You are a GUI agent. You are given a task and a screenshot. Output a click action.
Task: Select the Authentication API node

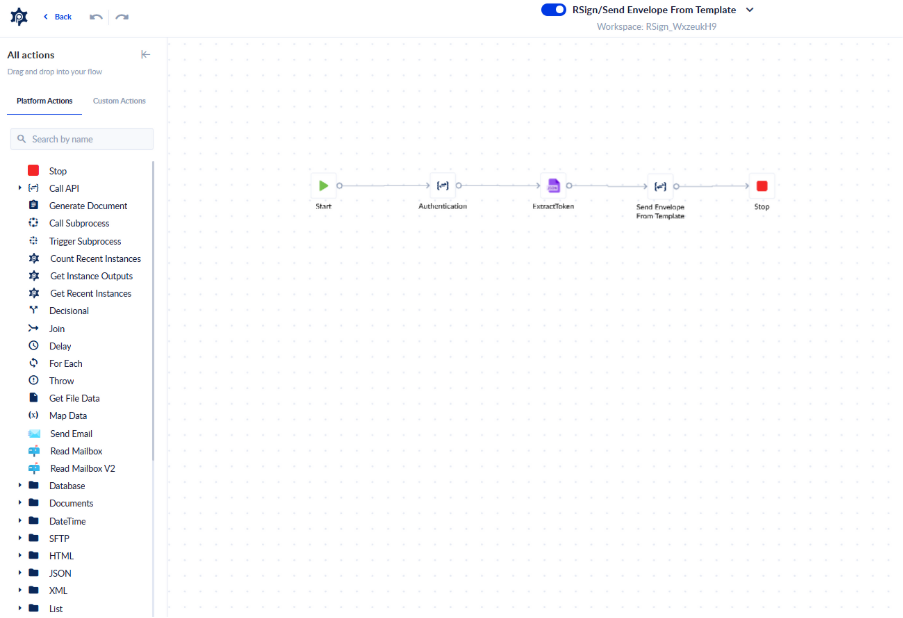tap(442, 185)
